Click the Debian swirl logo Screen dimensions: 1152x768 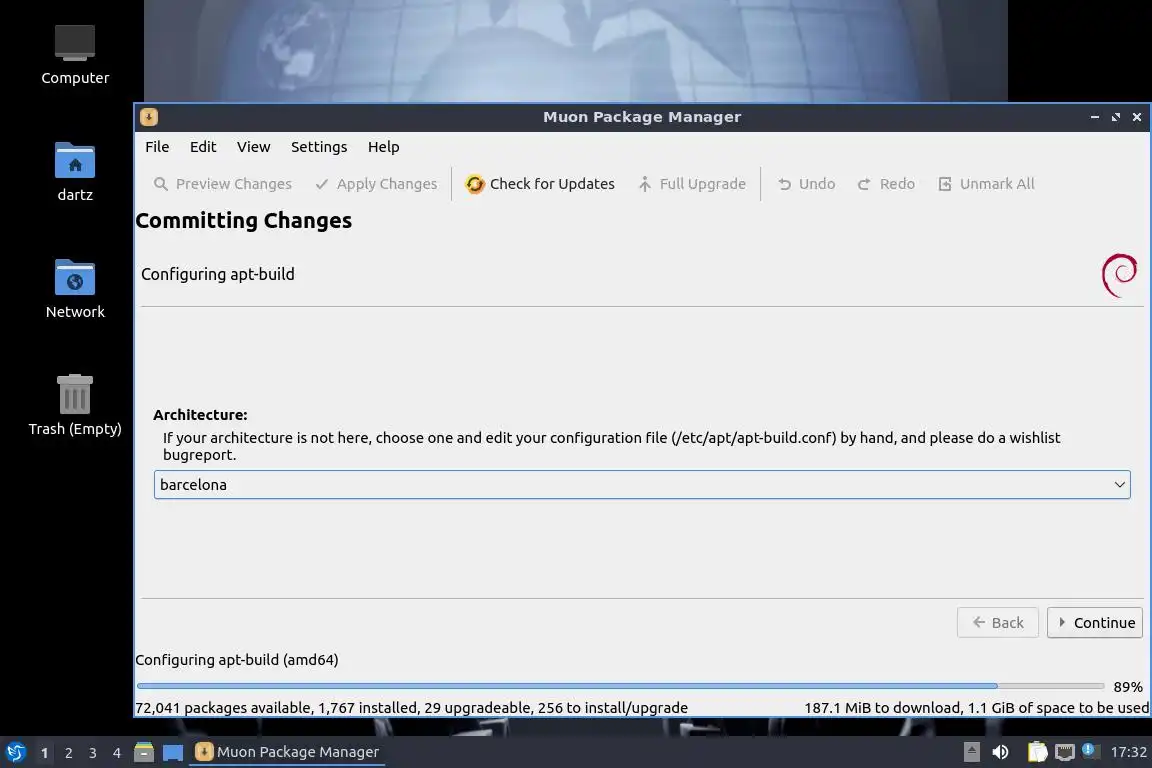[1119, 276]
